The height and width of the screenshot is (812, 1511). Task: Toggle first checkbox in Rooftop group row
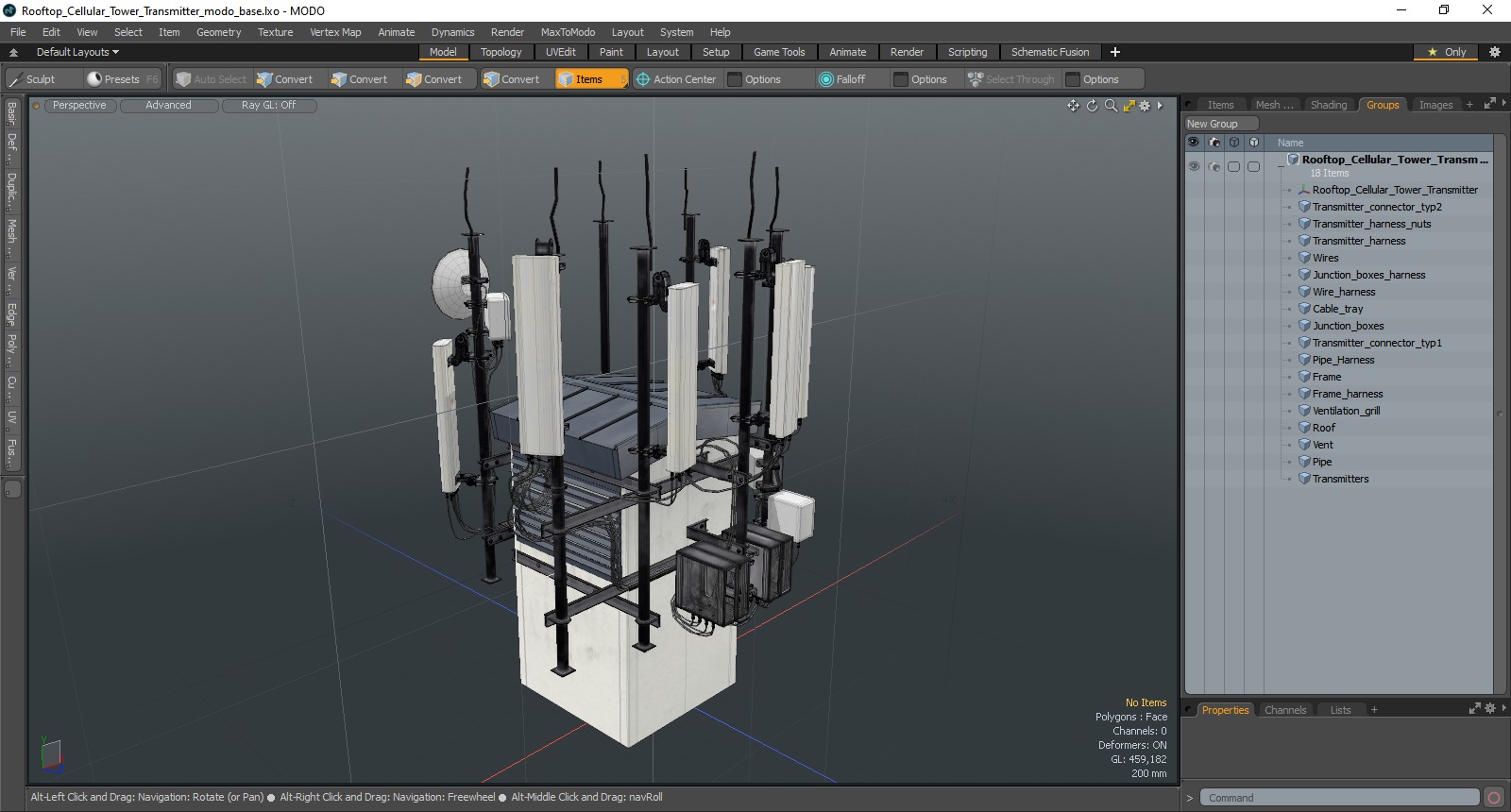(x=1233, y=167)
